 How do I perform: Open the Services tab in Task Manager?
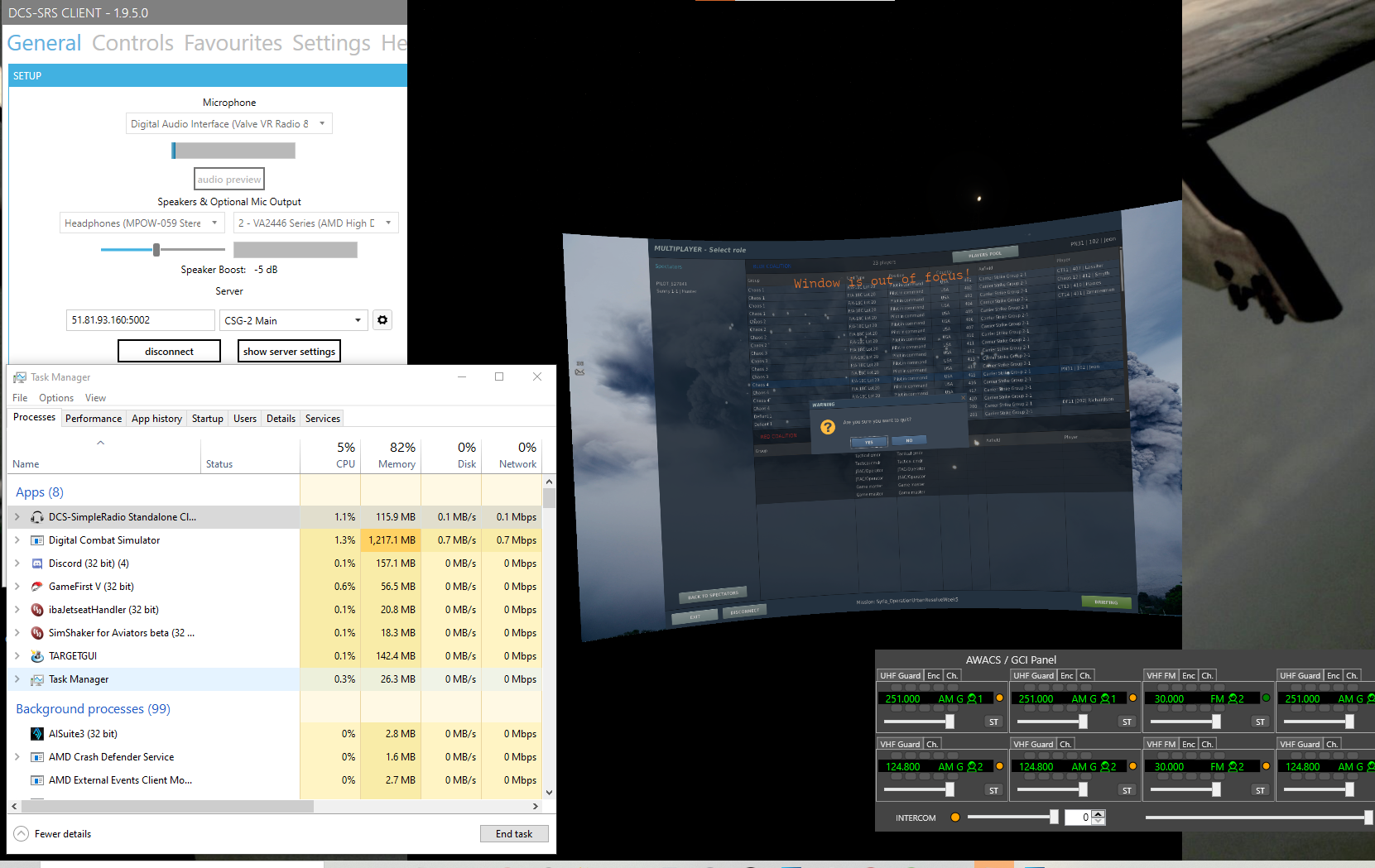click(322, 419)
